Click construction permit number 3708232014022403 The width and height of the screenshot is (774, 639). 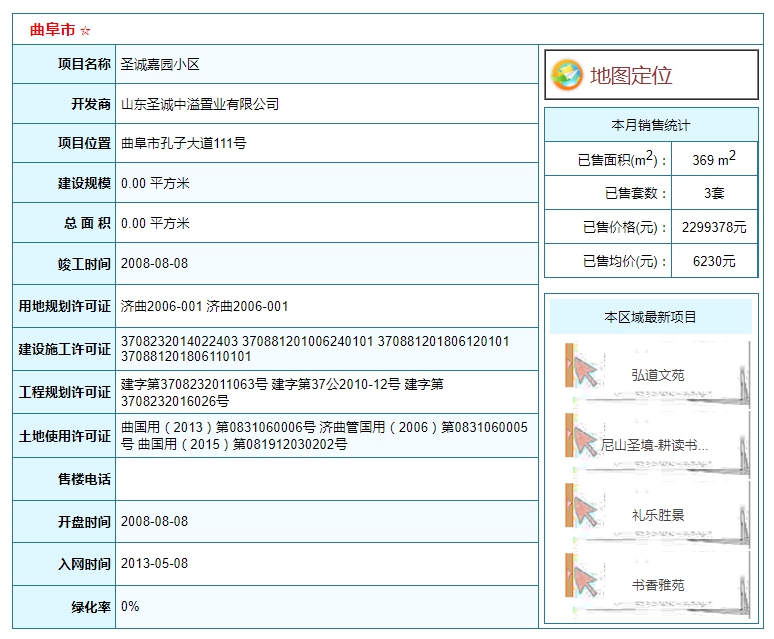[180, 341]
